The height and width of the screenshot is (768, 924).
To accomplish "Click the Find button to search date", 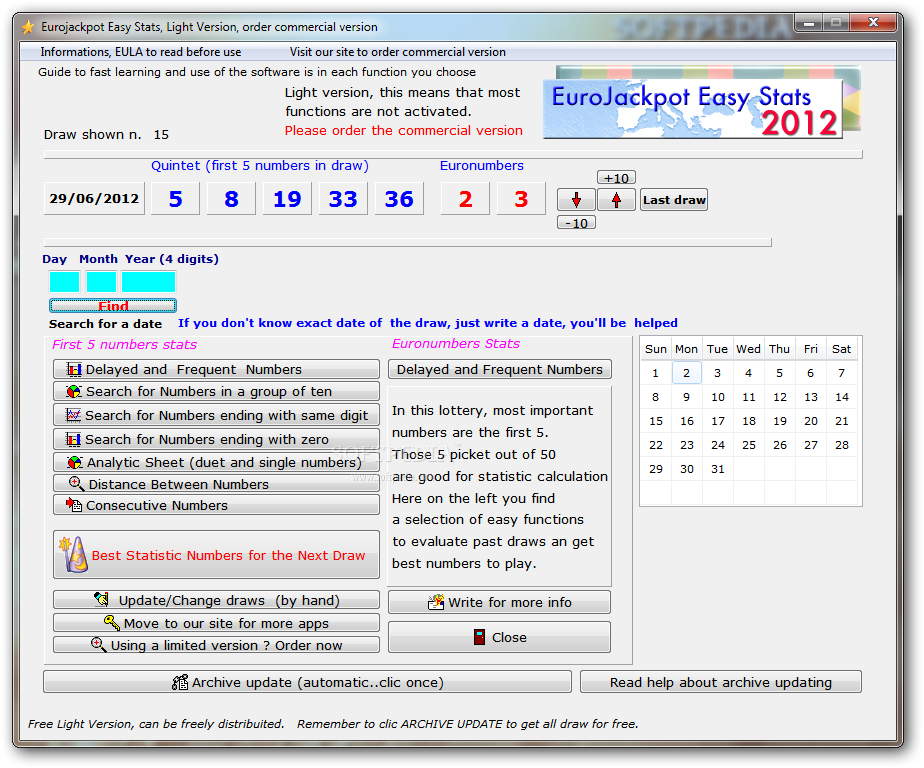I will click(113, 305).
